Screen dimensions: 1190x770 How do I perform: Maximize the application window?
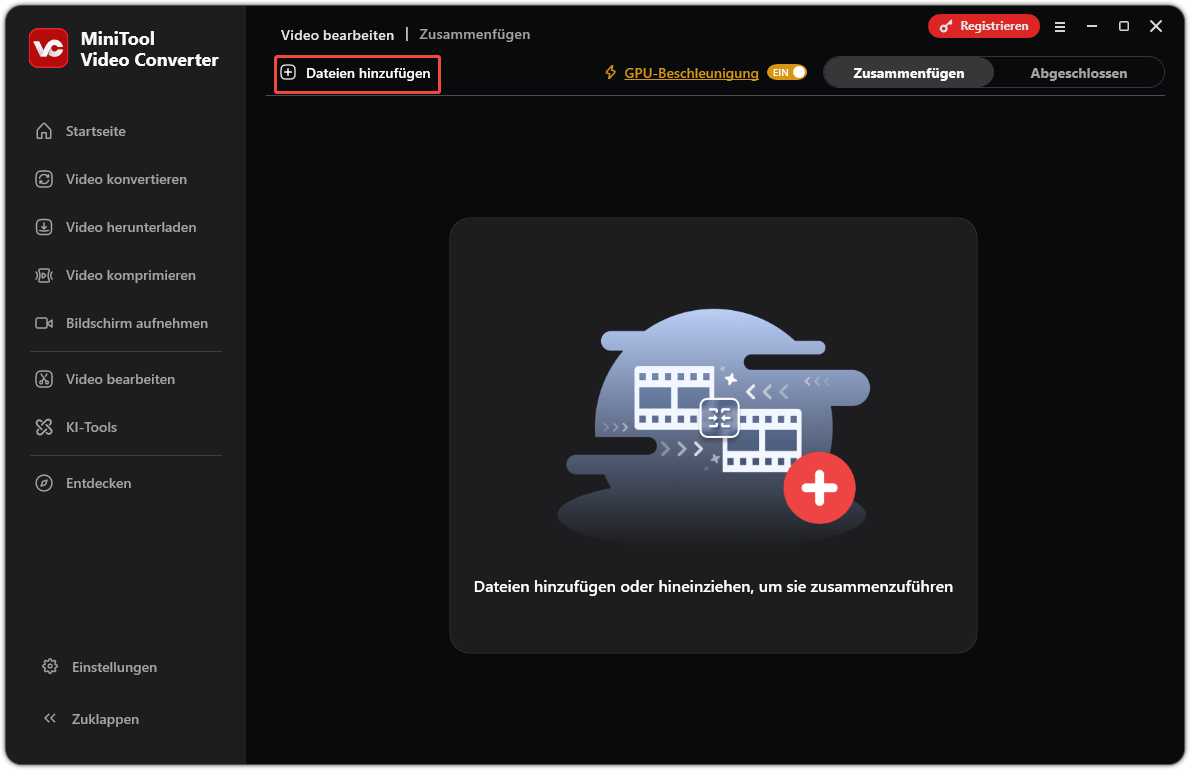(x=1124, y=27)
